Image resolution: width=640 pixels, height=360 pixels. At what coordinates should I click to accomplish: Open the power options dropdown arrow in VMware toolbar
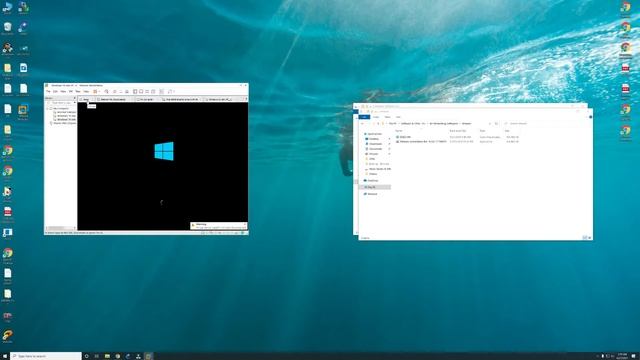[x=99, y=91]
